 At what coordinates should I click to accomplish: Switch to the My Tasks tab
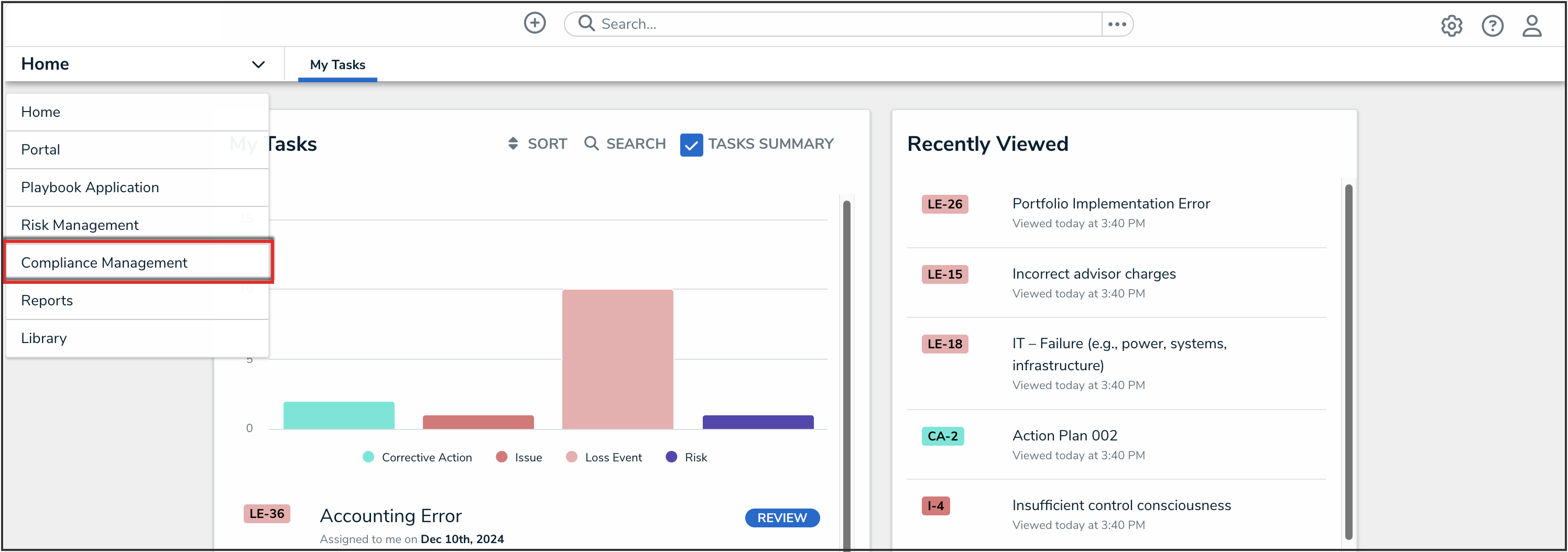[337, 64]
